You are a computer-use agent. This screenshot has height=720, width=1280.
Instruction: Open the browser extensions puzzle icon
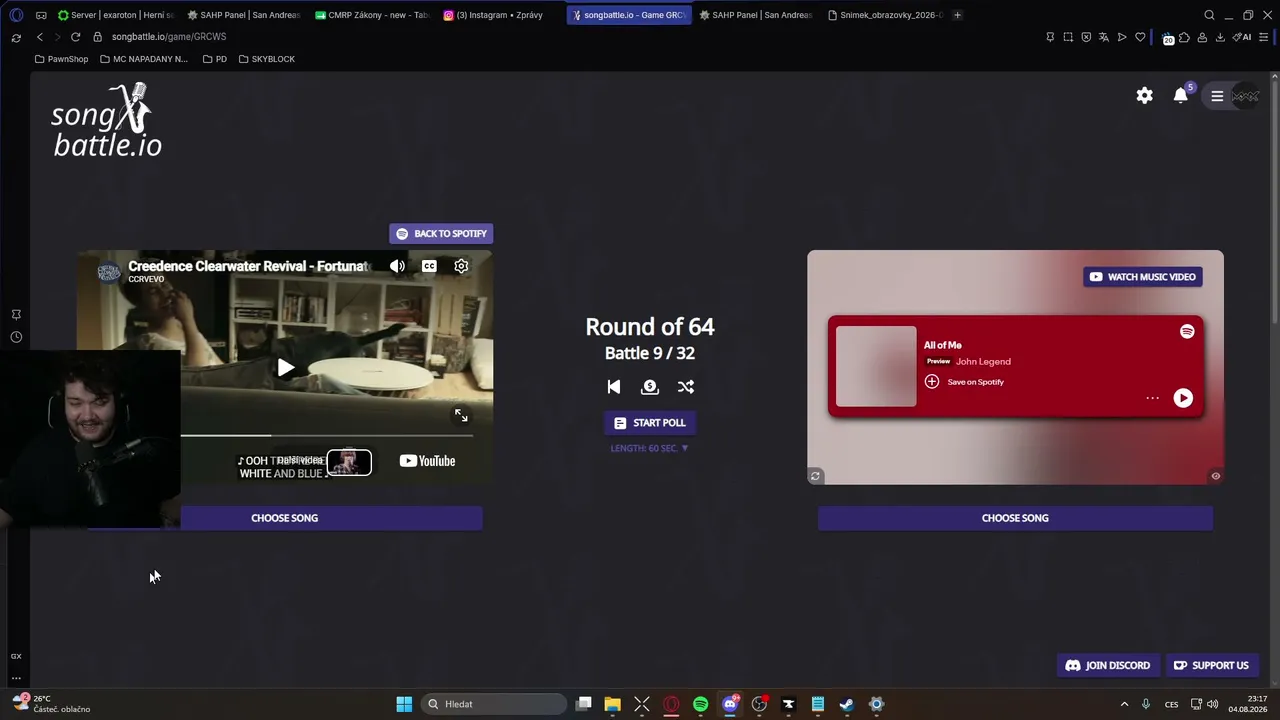1184,37
